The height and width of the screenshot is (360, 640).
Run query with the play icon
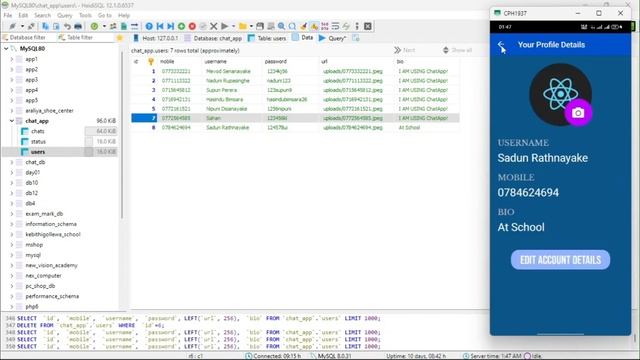(224, 26)
